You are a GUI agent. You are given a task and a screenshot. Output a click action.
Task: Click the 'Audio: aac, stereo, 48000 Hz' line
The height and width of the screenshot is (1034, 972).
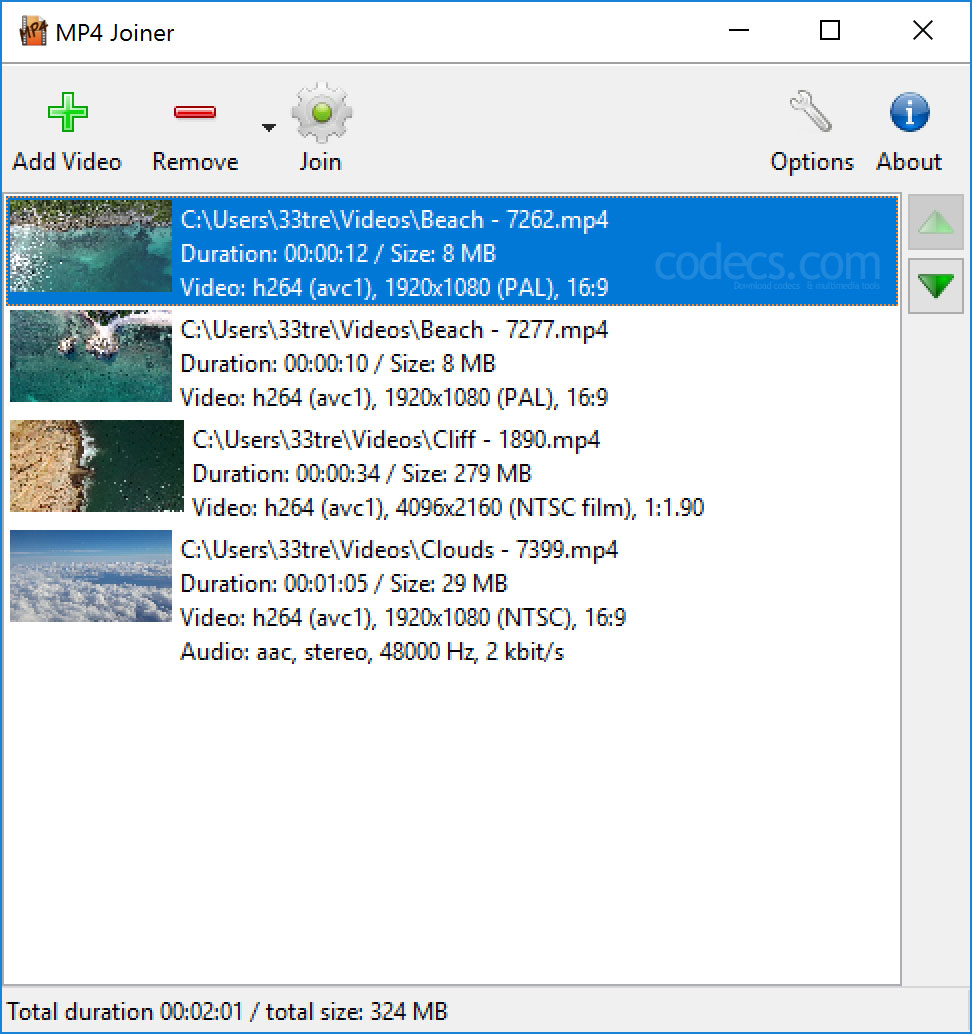coord(372,652)
